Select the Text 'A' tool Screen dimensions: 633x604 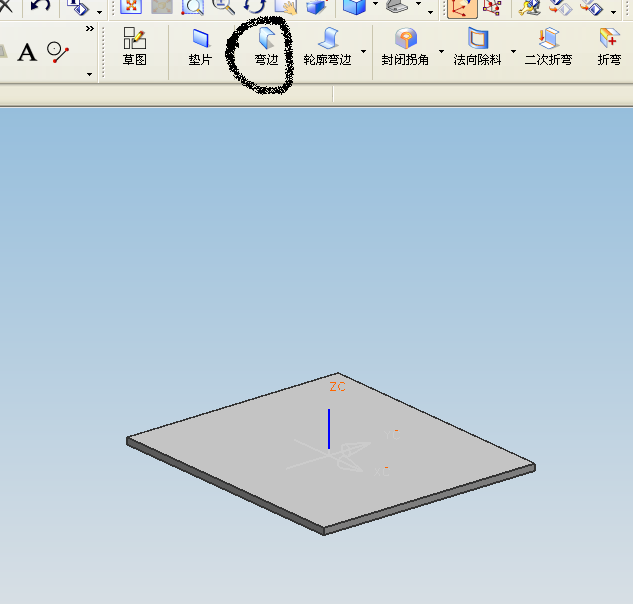pyautogui.click(x=27, y=52)
